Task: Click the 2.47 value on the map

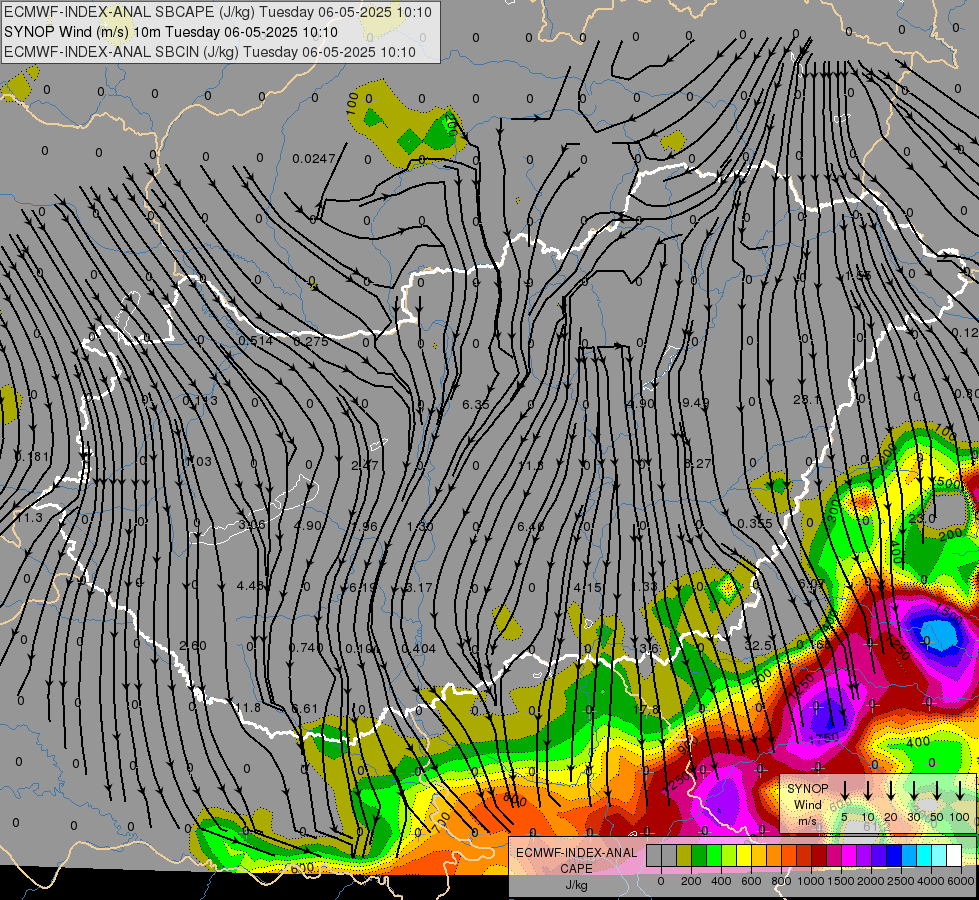Action: (x=365, y=465)
